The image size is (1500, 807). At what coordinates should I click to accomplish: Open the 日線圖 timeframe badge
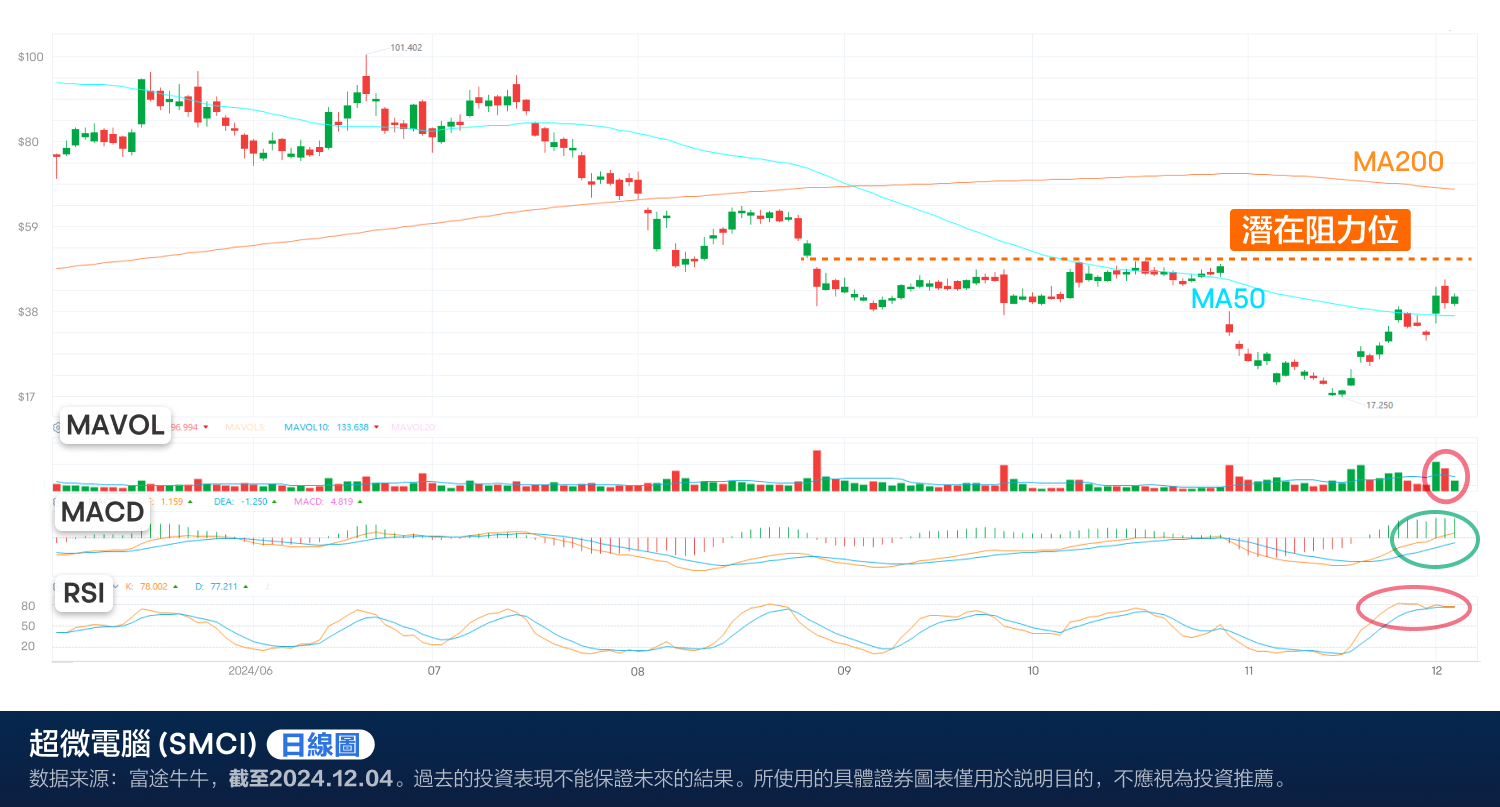(321, 745)
